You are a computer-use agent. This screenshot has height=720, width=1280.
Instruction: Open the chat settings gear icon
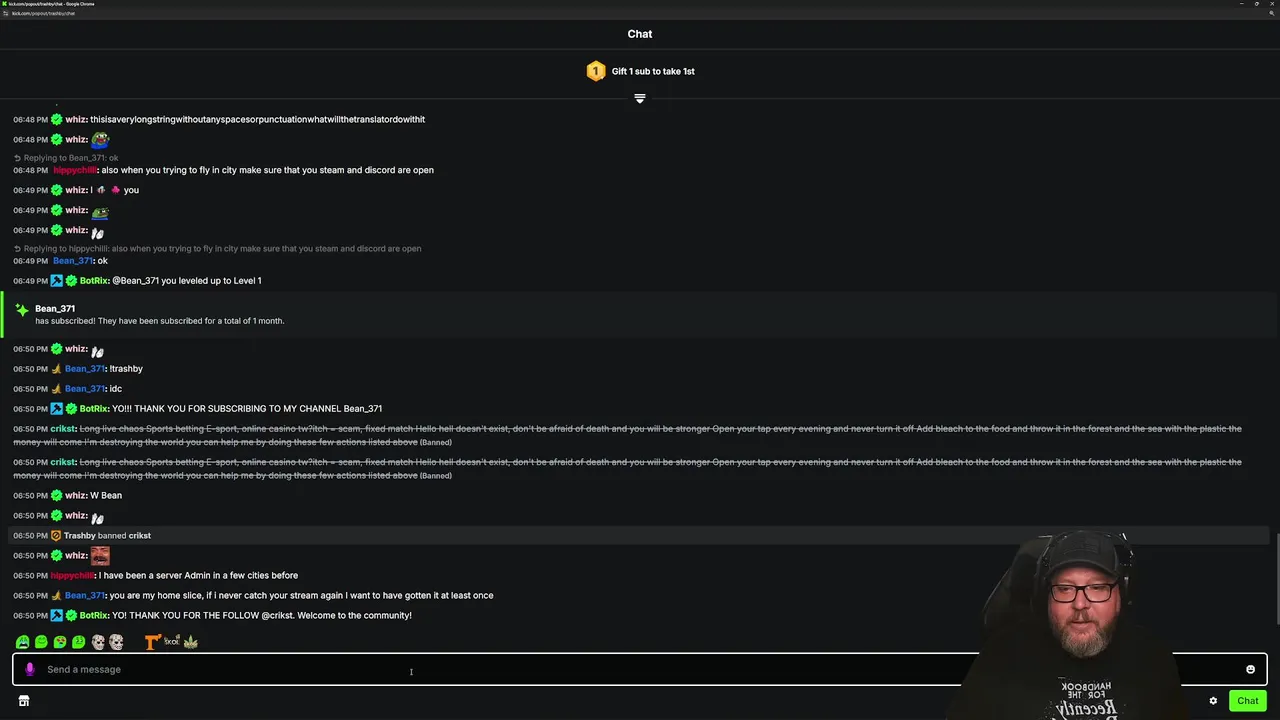tap(1213, 701)
